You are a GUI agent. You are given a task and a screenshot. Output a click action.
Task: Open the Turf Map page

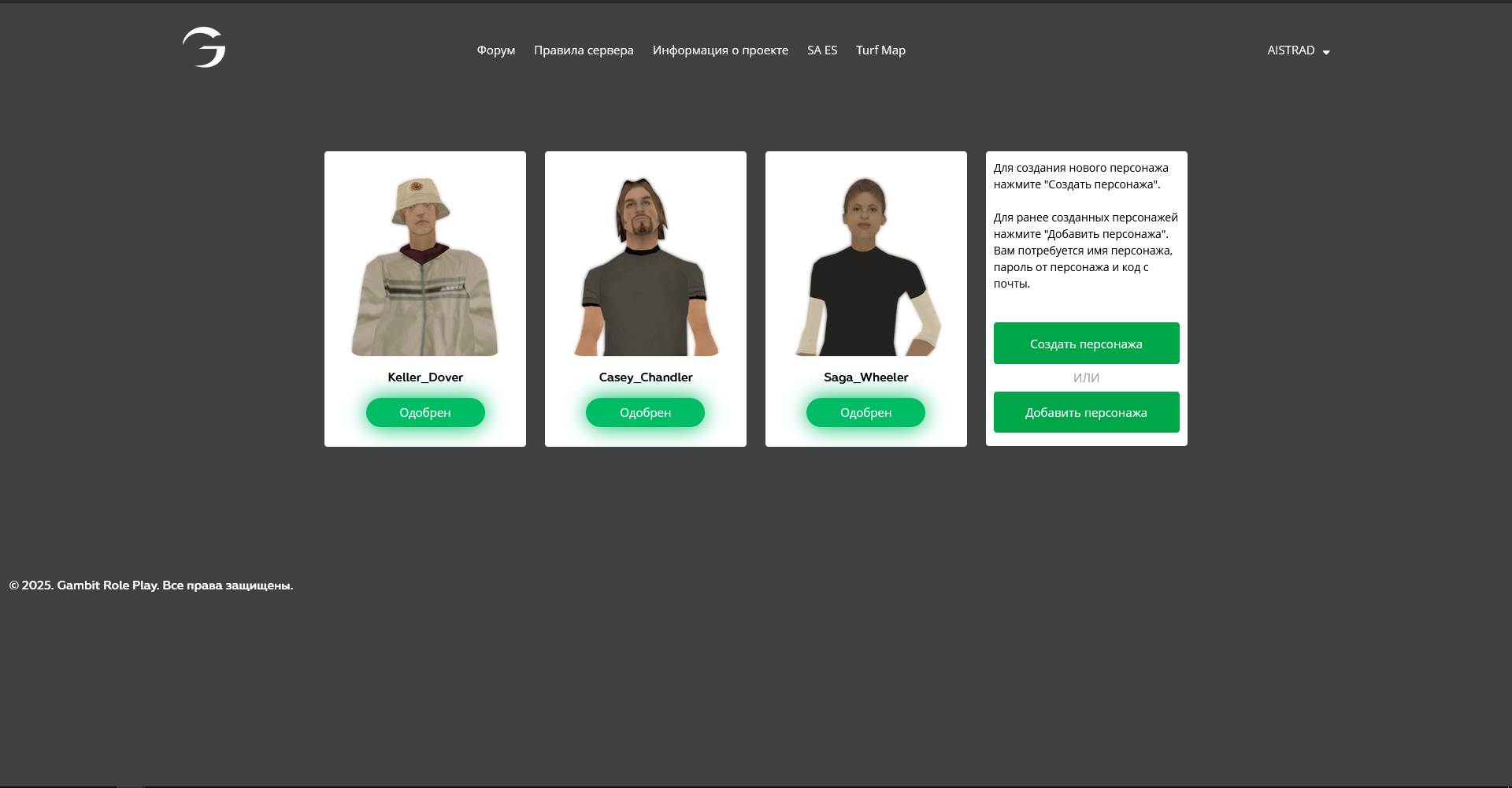[x=880, y=50]
